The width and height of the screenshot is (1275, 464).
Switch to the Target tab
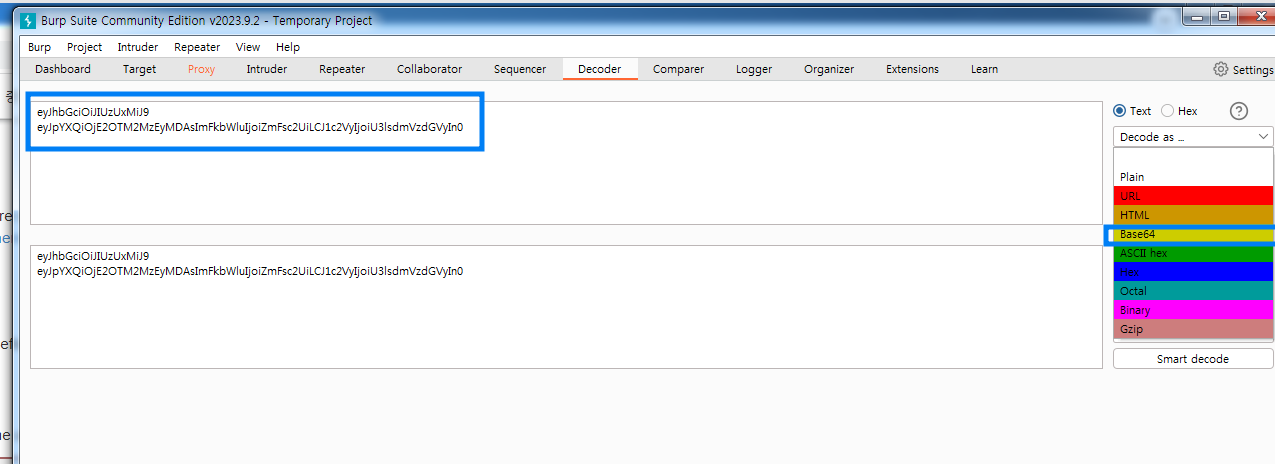click(140, 69)
